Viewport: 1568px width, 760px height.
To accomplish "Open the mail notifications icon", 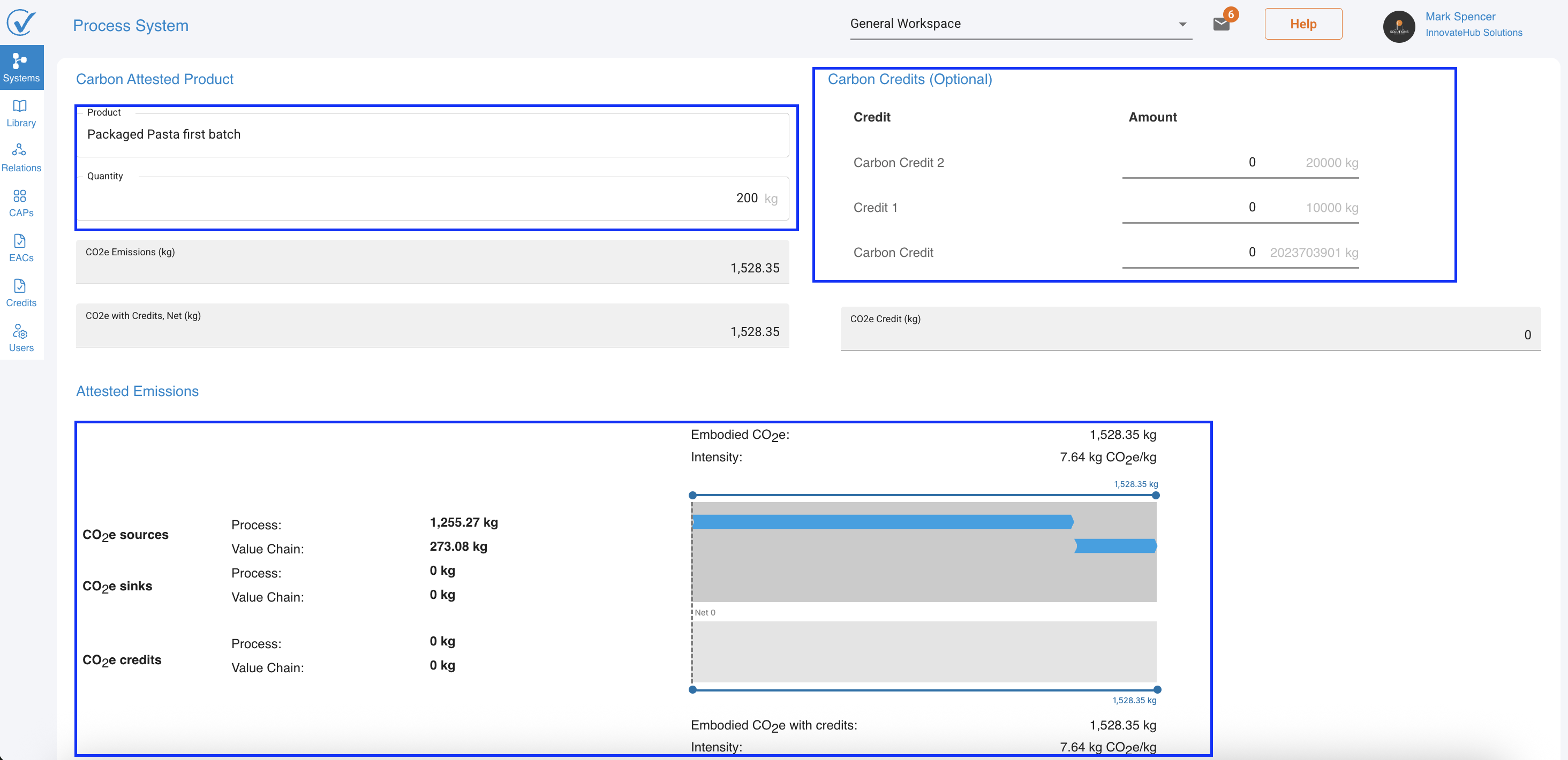I will click(1221, 24).
